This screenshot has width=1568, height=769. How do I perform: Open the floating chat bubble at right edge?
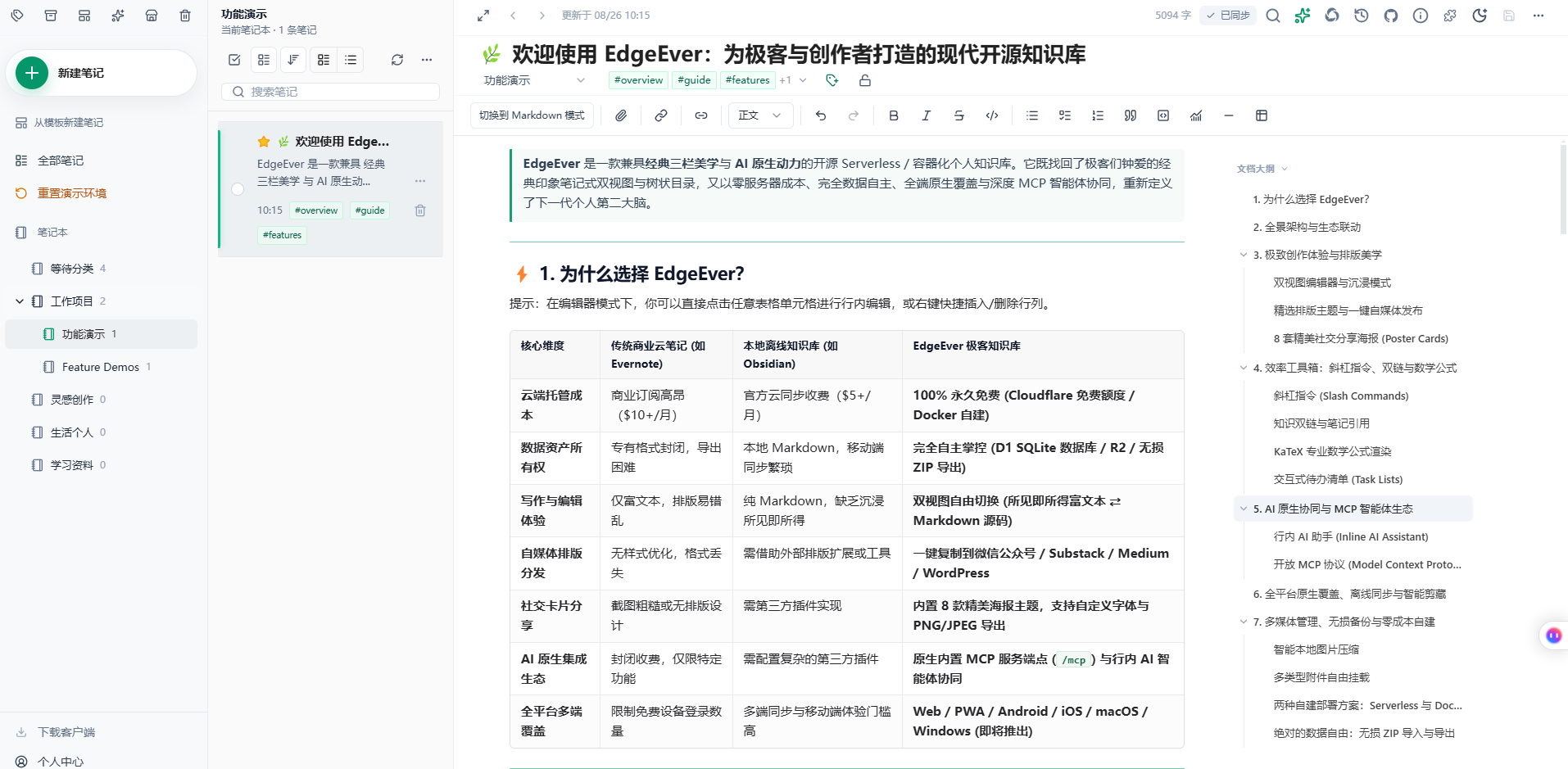[x=1553, y=636]
